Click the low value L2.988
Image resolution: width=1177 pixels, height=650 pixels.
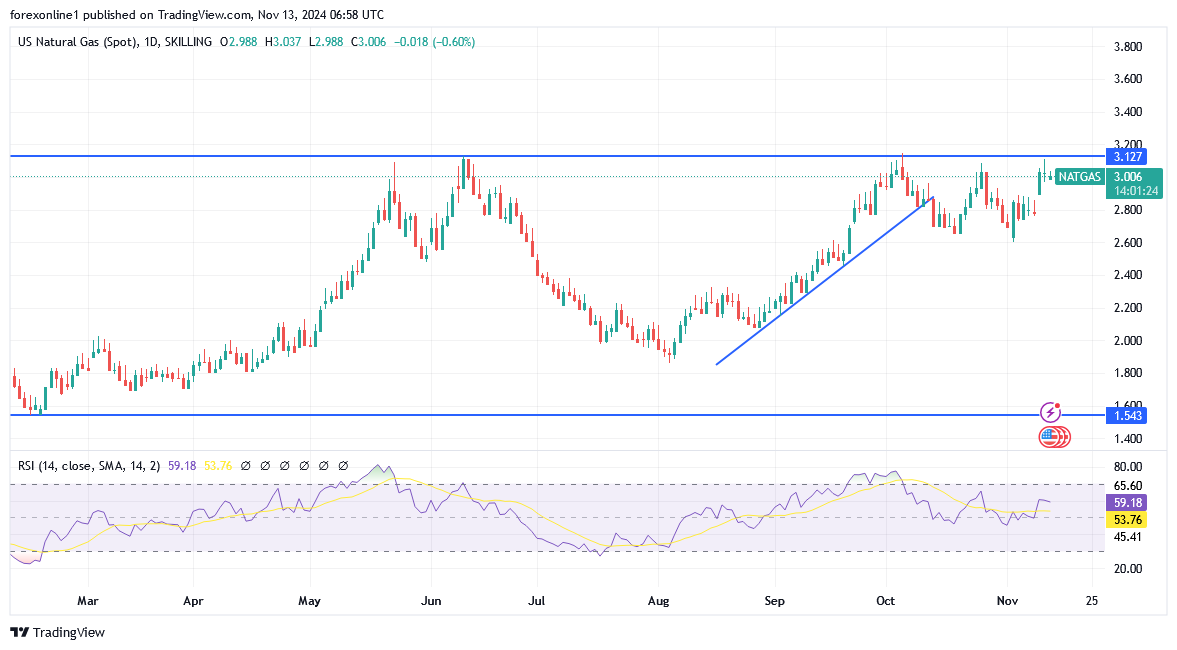(x=324, y=42)
